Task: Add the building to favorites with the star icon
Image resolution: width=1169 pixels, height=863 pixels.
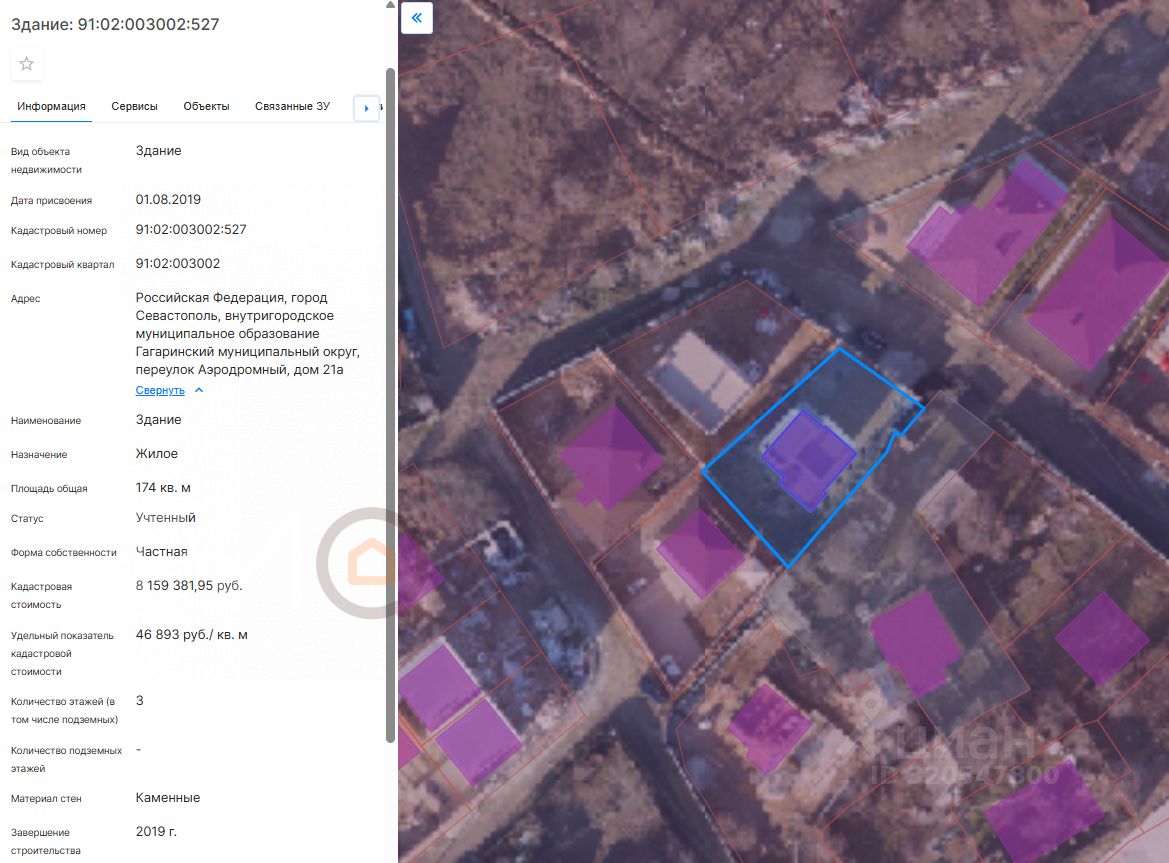Action: pos(27,64)
